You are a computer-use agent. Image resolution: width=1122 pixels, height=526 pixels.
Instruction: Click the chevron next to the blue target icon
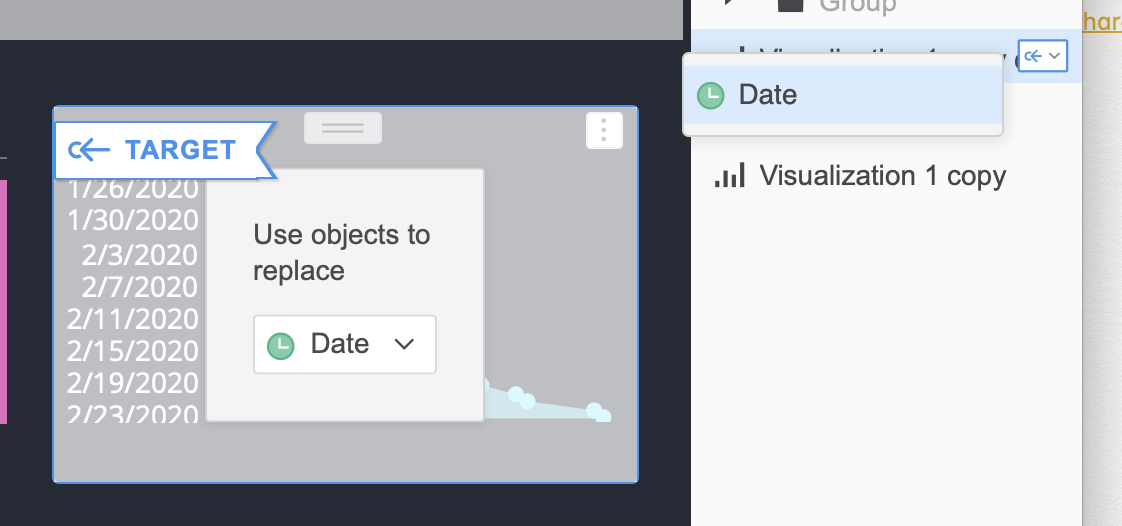(1054, 56)
